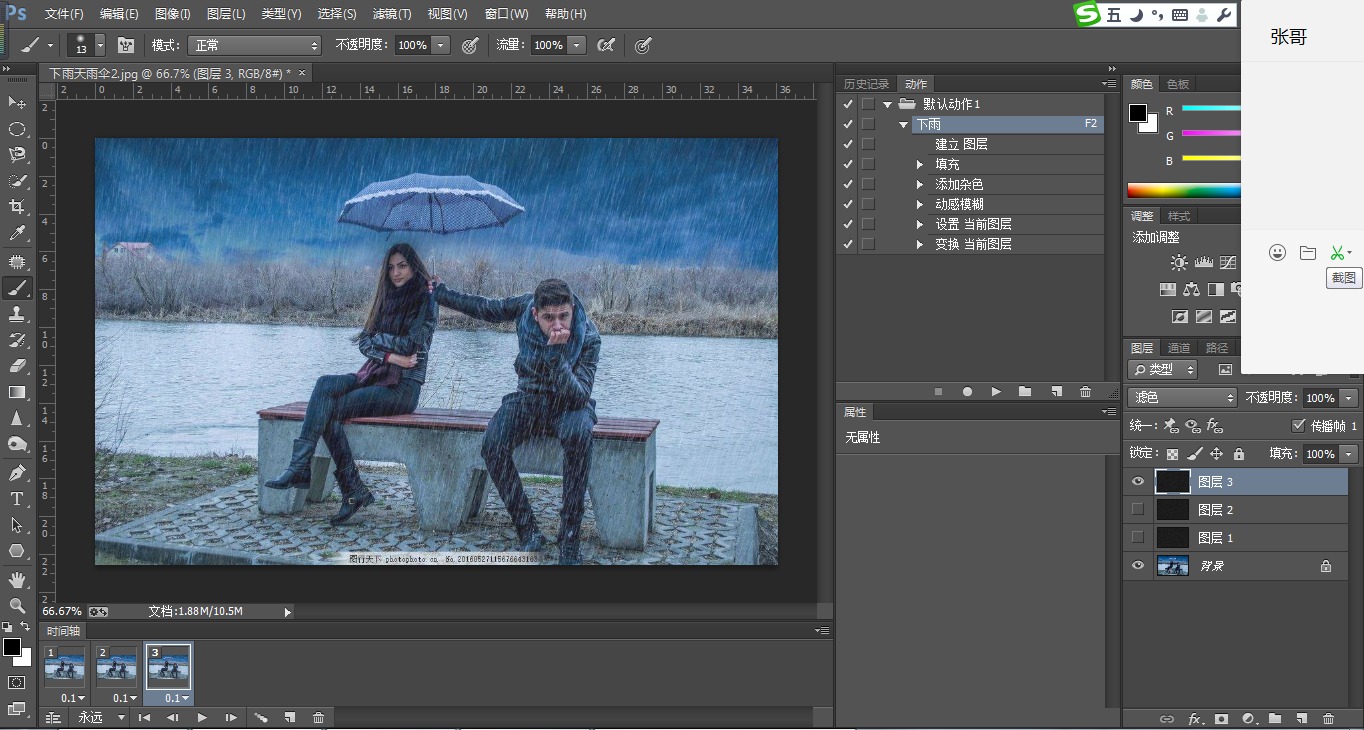Play the selected action in Actions panel
Screen dimensions: 1364x730
coord(996,392)
